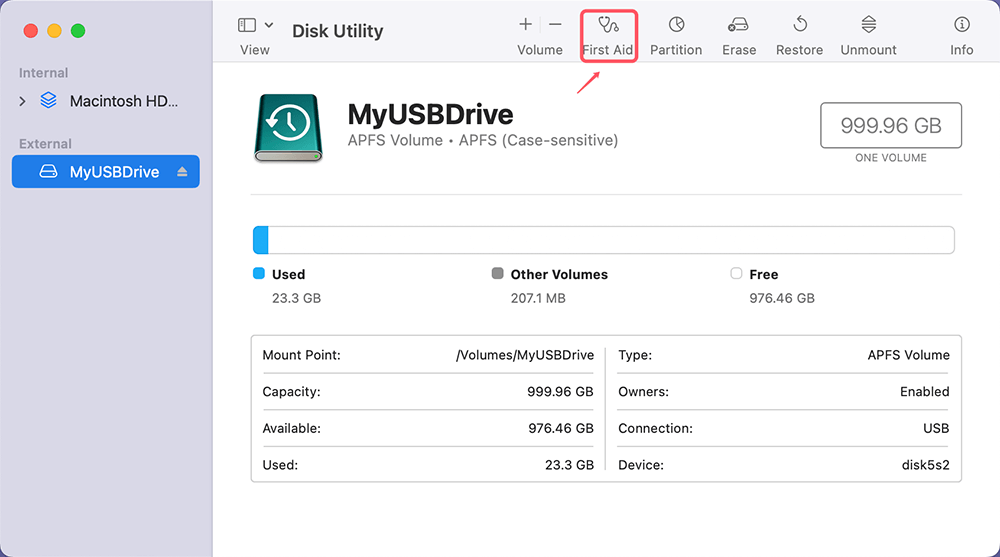Expand the Macintosh HD tree item
This screenshot has height=557, width=1000.
tap(23, 101)
